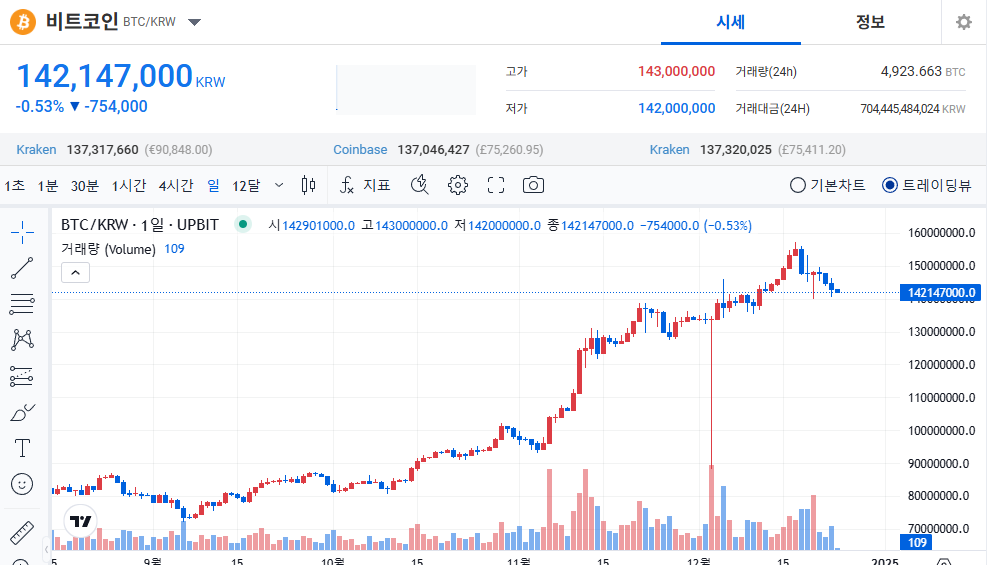Viewport: 987px width, 565px height.
Task: Click the Kraken link priced 137,320,025
Action: 670,150
